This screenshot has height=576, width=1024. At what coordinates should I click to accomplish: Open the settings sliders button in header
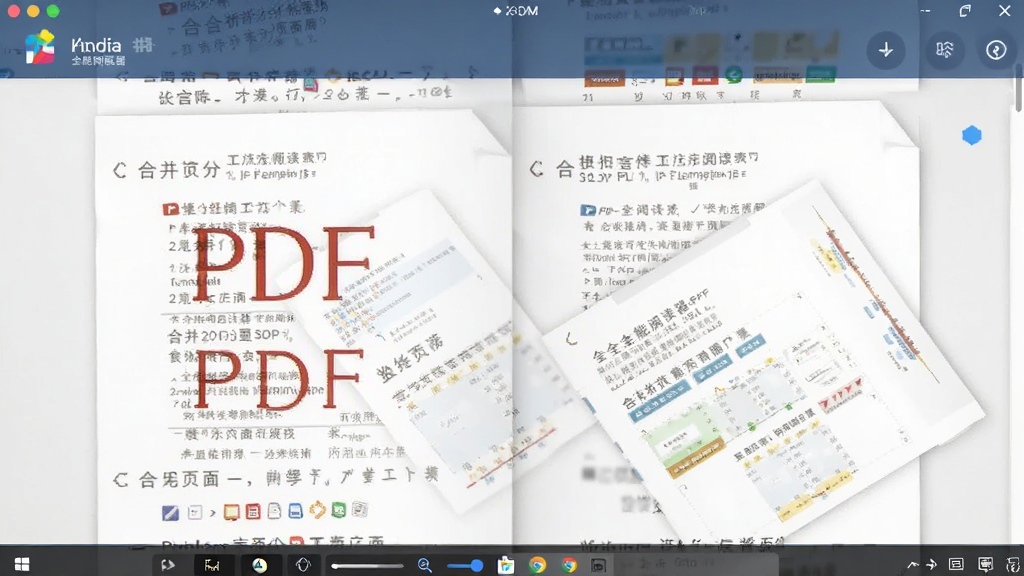pos(944,50)
